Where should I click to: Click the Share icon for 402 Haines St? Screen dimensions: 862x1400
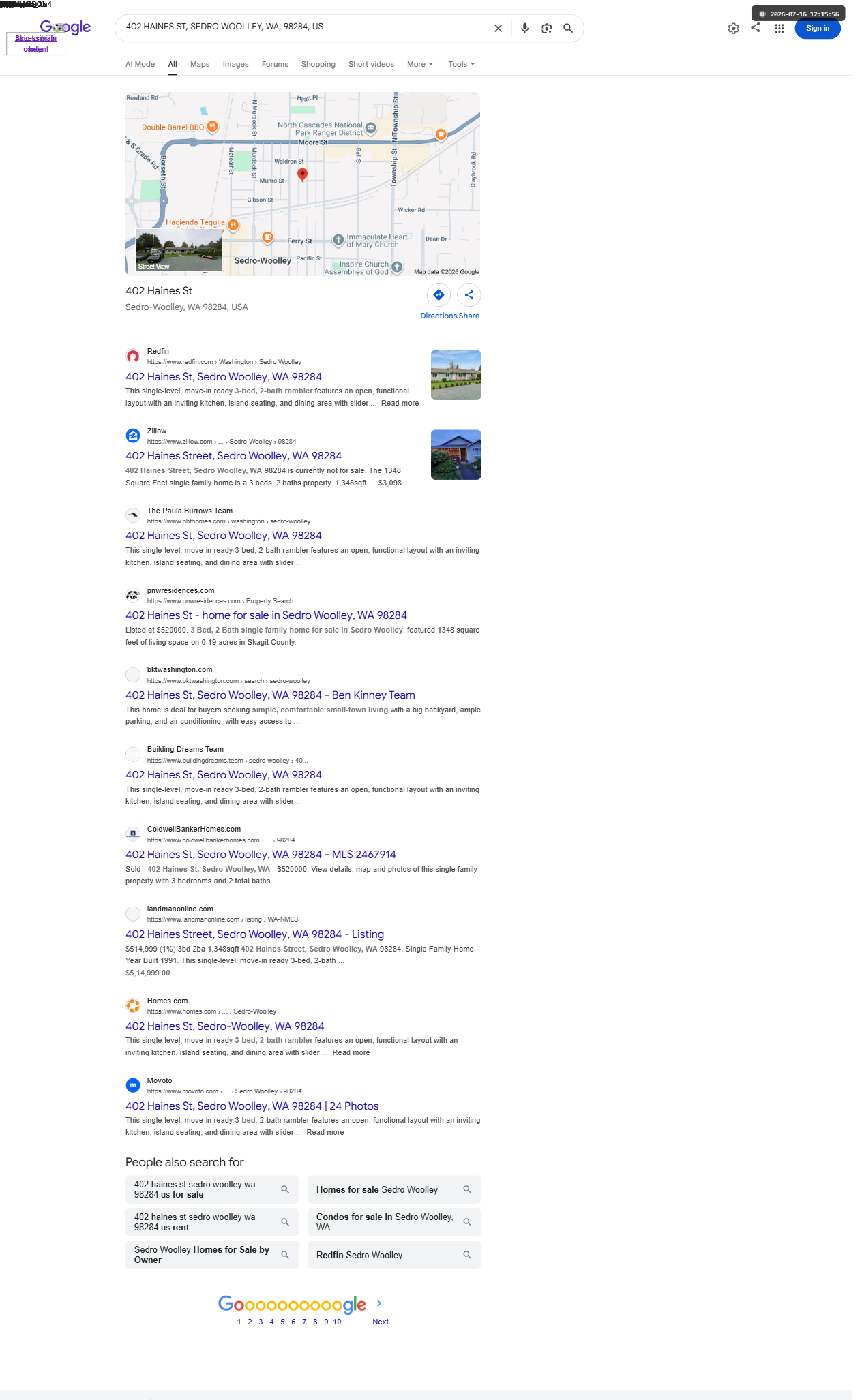(469, 295)
